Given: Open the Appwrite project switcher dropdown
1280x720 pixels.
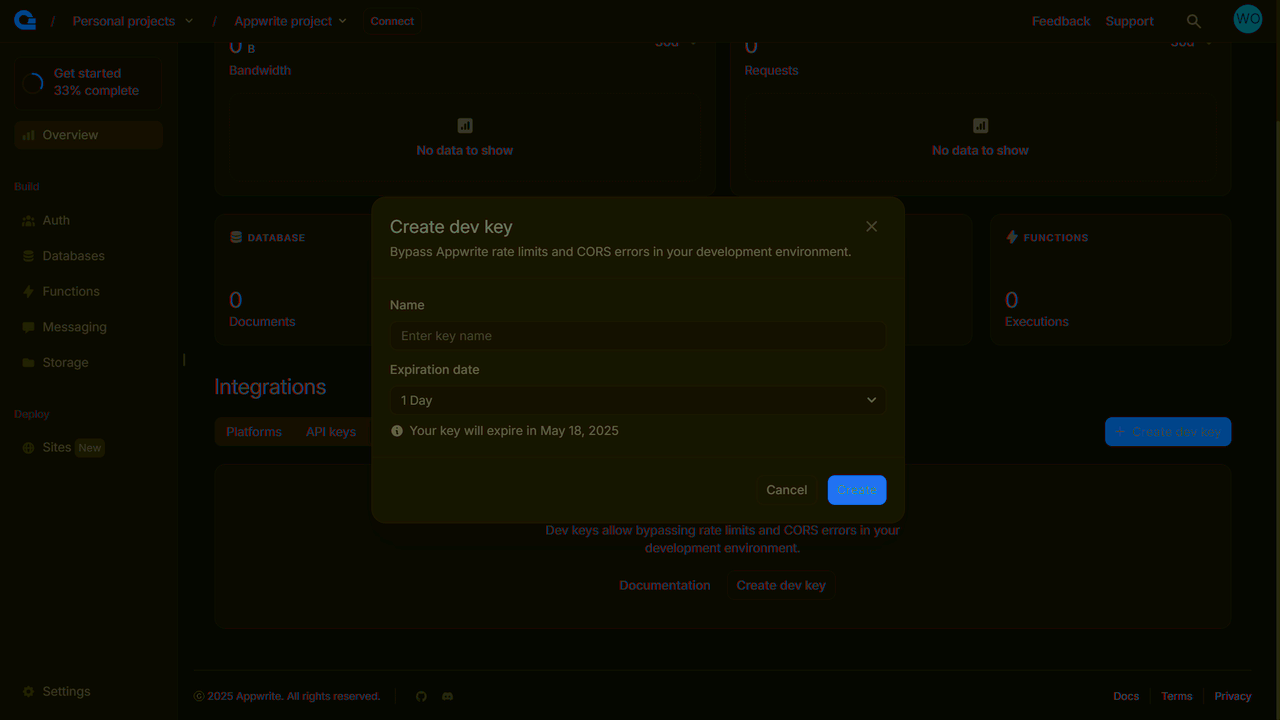Looking at the screenshot, I should click(x=290, y=20).
